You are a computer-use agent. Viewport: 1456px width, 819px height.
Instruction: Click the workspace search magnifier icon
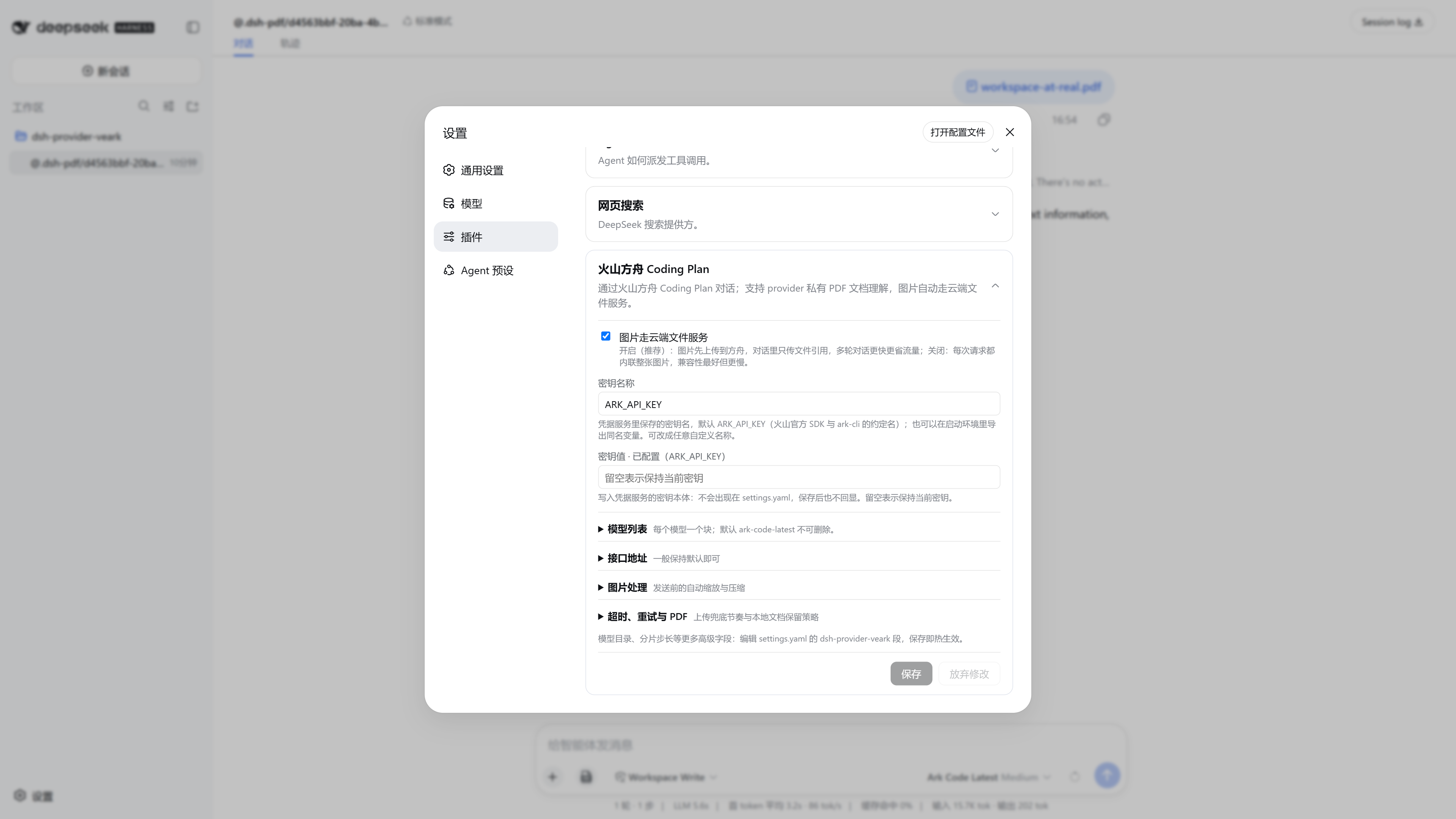click(144, 106)
